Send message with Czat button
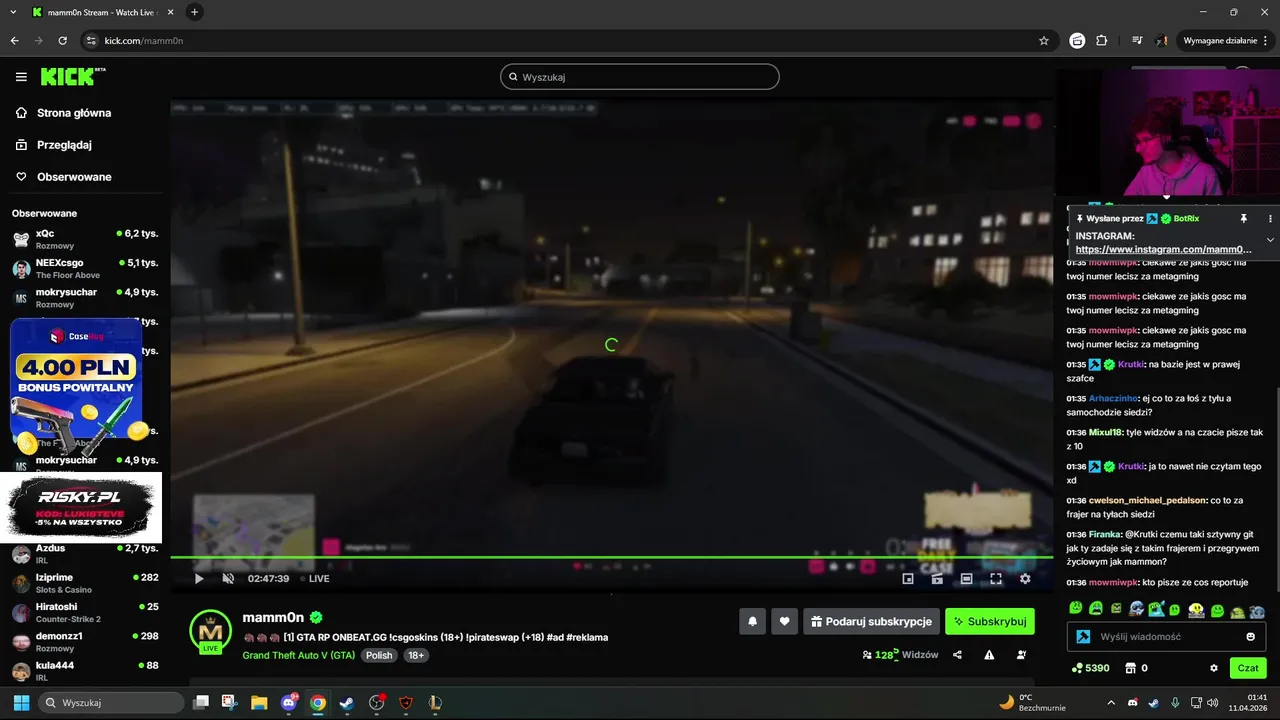The height and width of the screenshot is (720, 1280). point(1248,668)
